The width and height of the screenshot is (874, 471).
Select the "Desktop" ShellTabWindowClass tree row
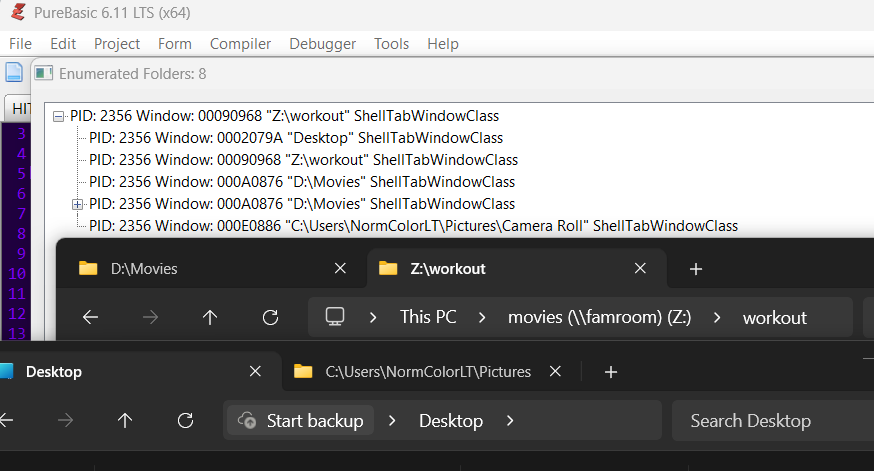(x=296, y=138)
